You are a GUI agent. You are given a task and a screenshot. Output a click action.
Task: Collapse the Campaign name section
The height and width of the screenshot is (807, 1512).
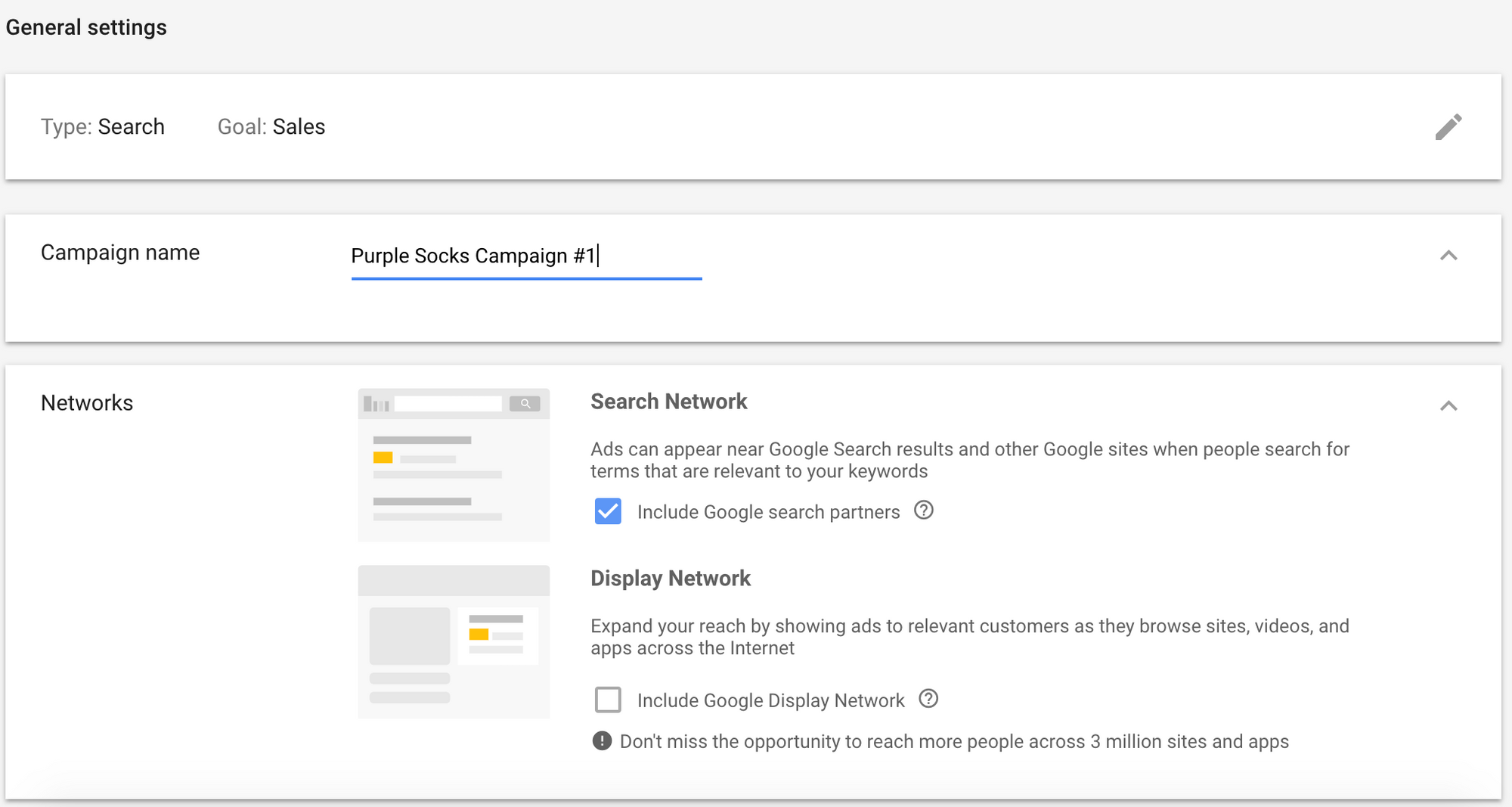pyautogui.click(x=1448, y=256)
